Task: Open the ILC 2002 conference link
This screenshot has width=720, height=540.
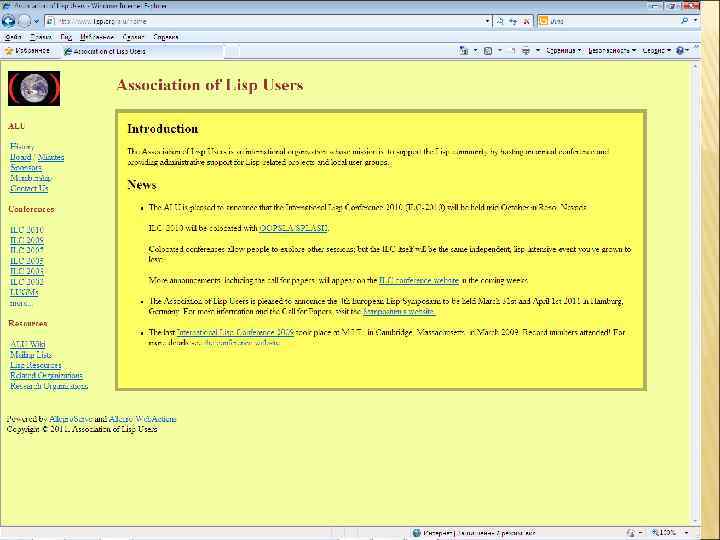Action: pyautogui.click(x=27, y=282)
